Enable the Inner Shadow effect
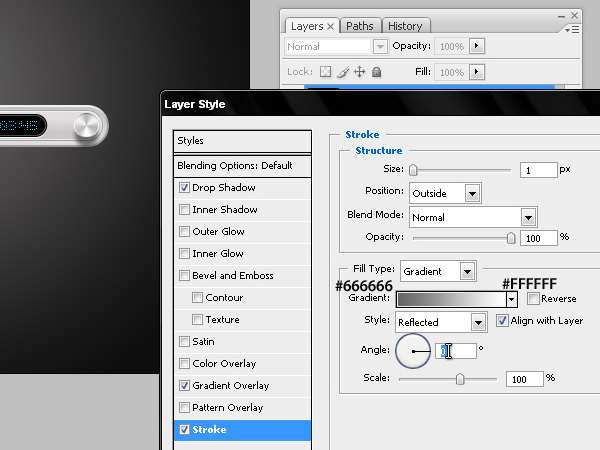This screenshot has height=450, width=600. coord(184,210)
